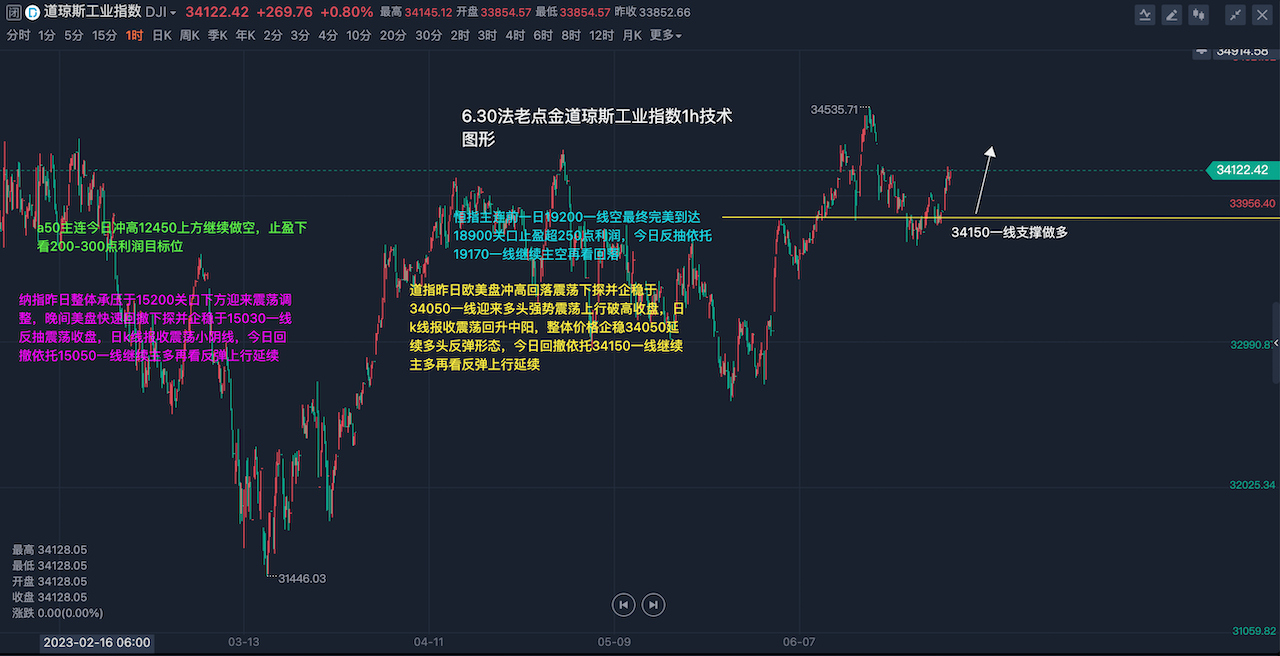
Task: Expand the DJI symbol dropdown arrow
Action: click(174, 13)
